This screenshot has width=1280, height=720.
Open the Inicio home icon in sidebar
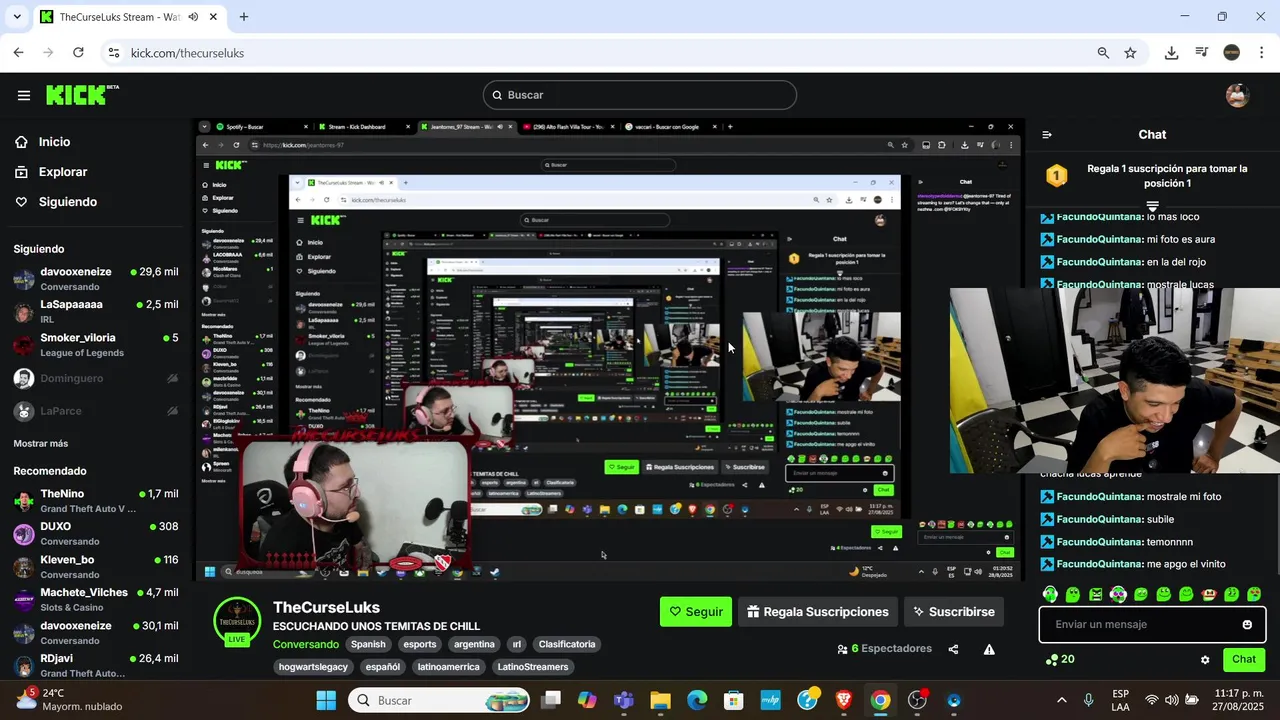tap(21, 142)
